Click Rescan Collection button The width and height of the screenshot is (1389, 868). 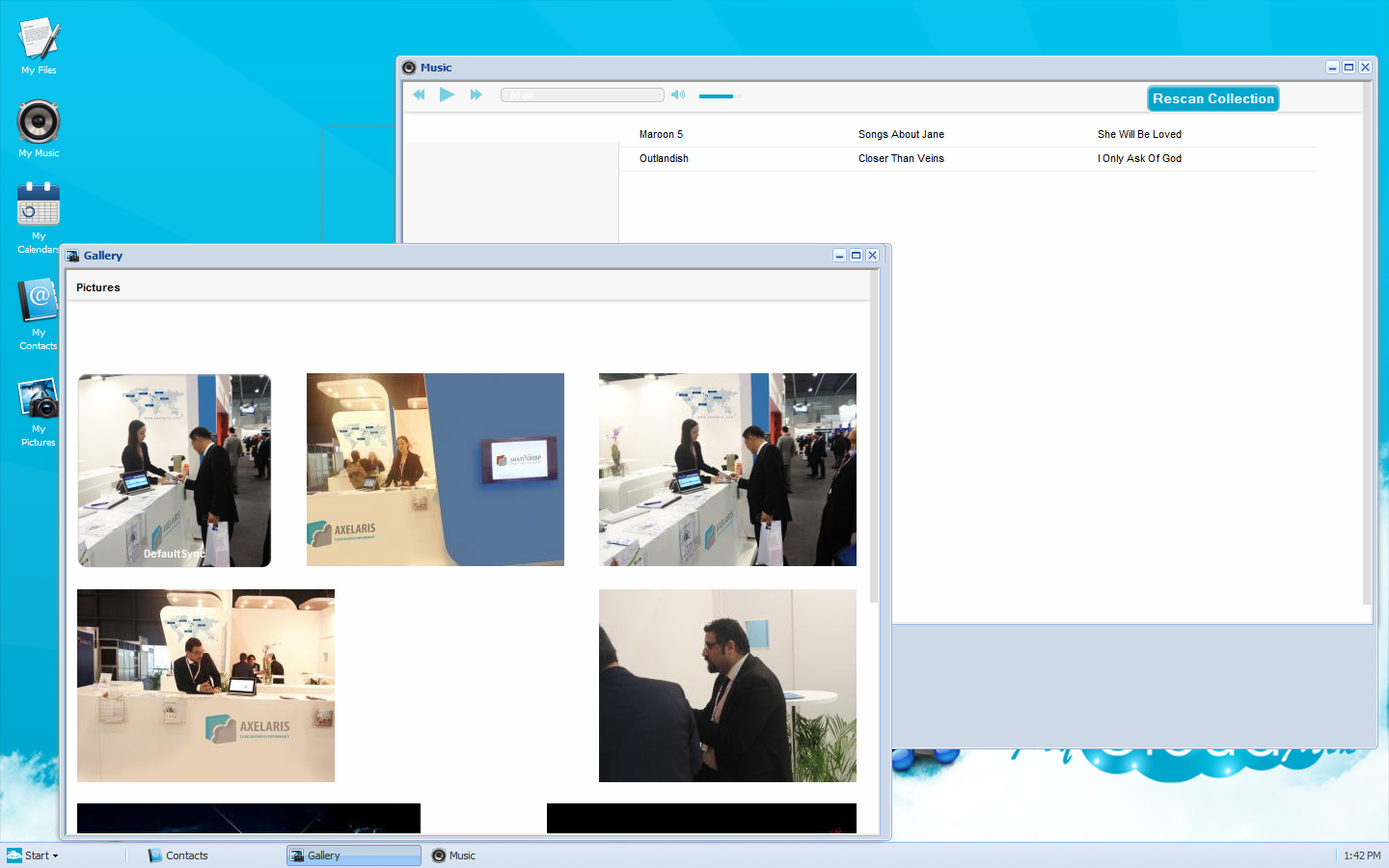pos(1213,98)
